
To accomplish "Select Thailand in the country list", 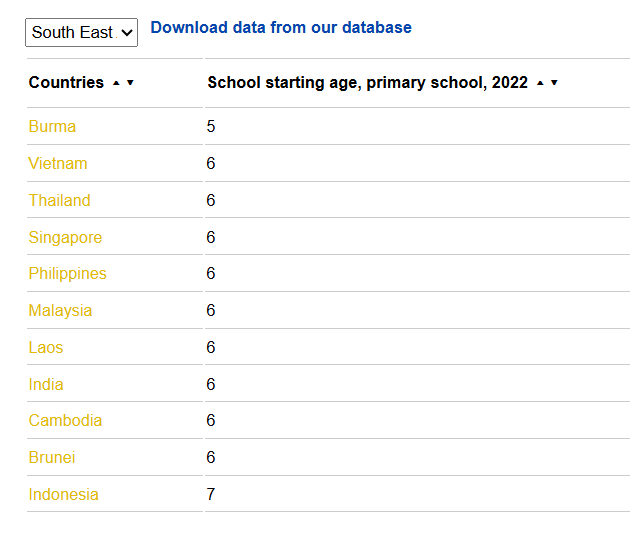I will pyautogui.click(x=59, y=200).
